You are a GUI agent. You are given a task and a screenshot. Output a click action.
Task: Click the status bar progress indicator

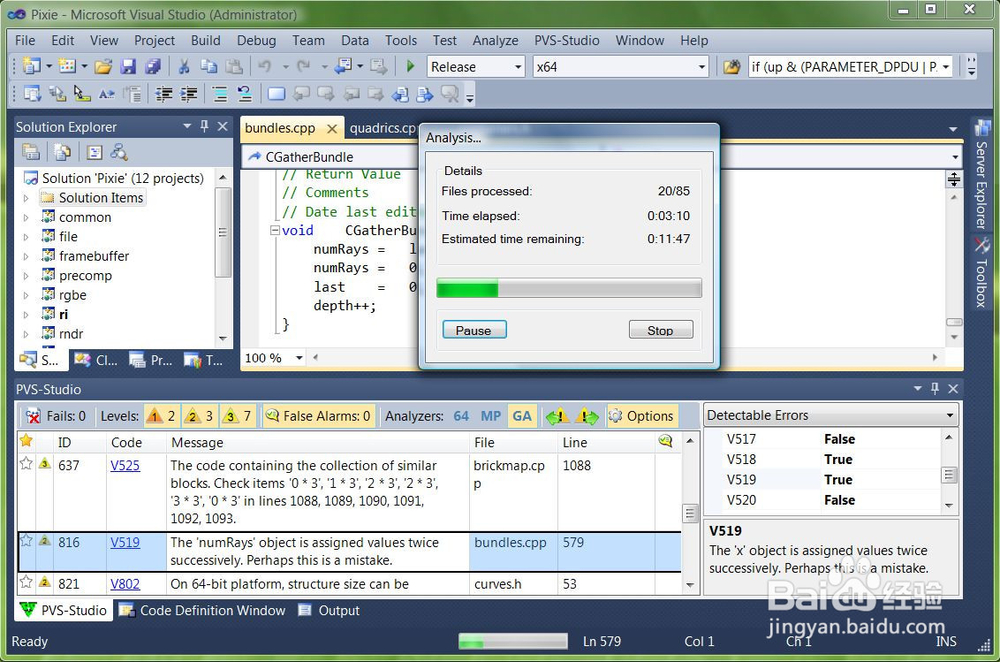513,641
